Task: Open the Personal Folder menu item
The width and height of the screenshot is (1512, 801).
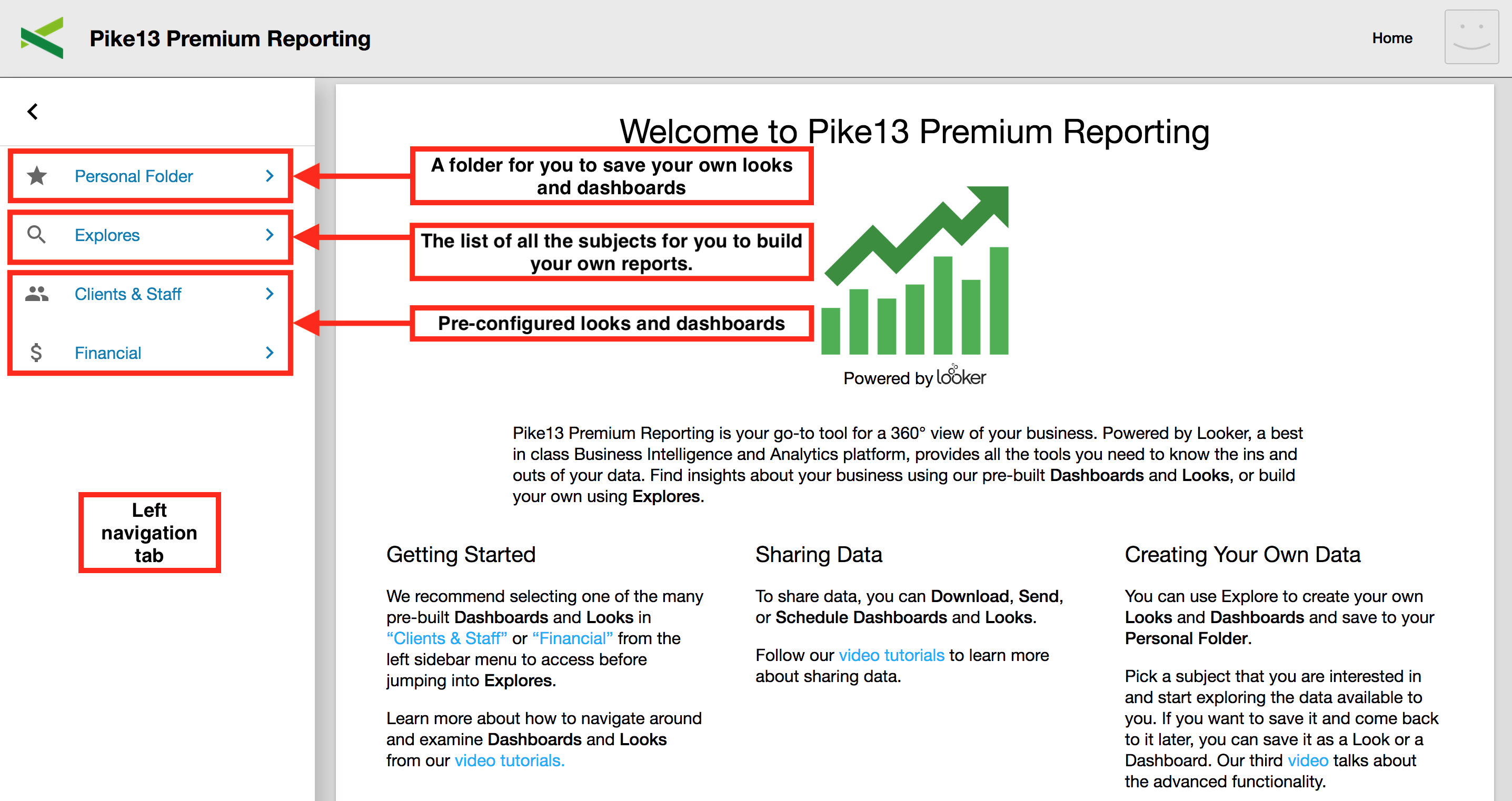Action: coord(134,176)
